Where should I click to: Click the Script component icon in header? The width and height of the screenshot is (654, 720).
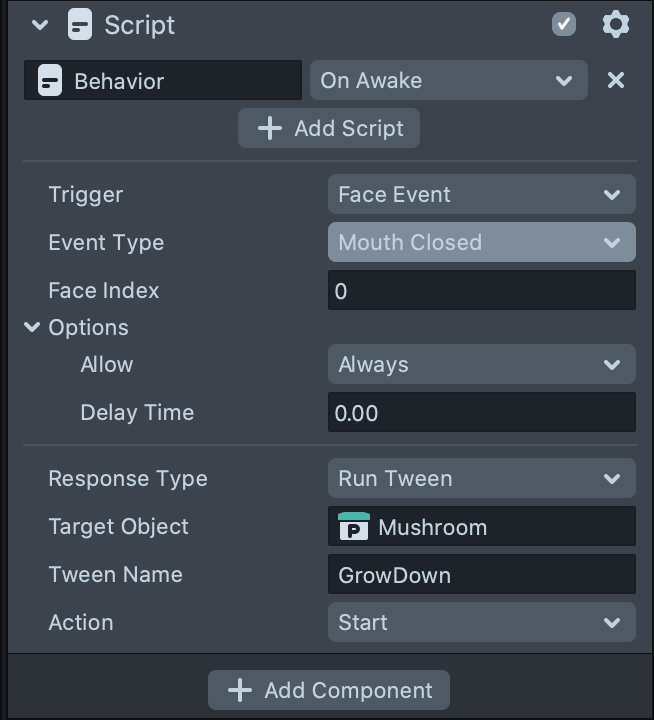pos(80,25)
